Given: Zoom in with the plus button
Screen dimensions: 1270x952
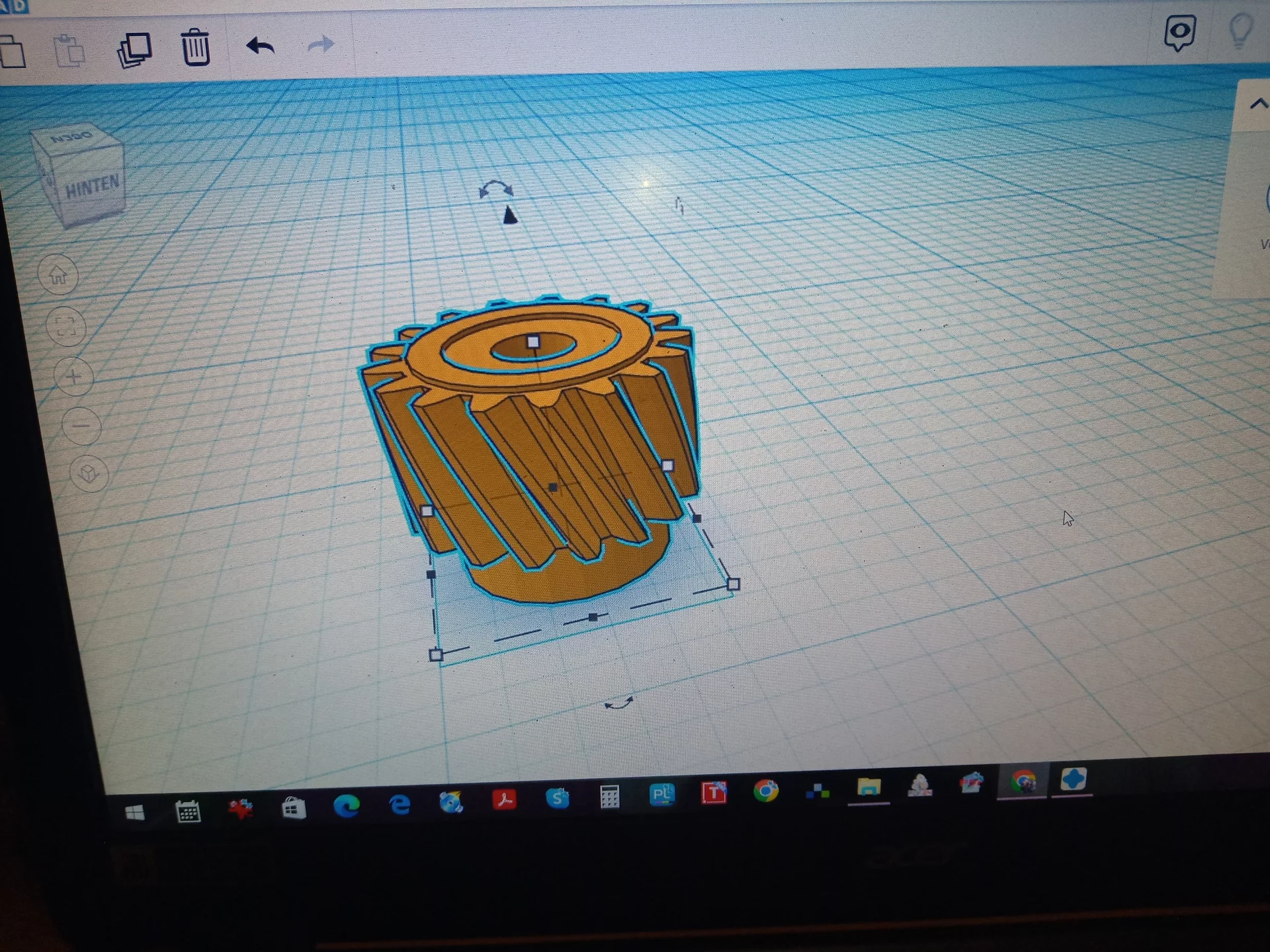Looking at the screenshot, I should pos(74,377).
